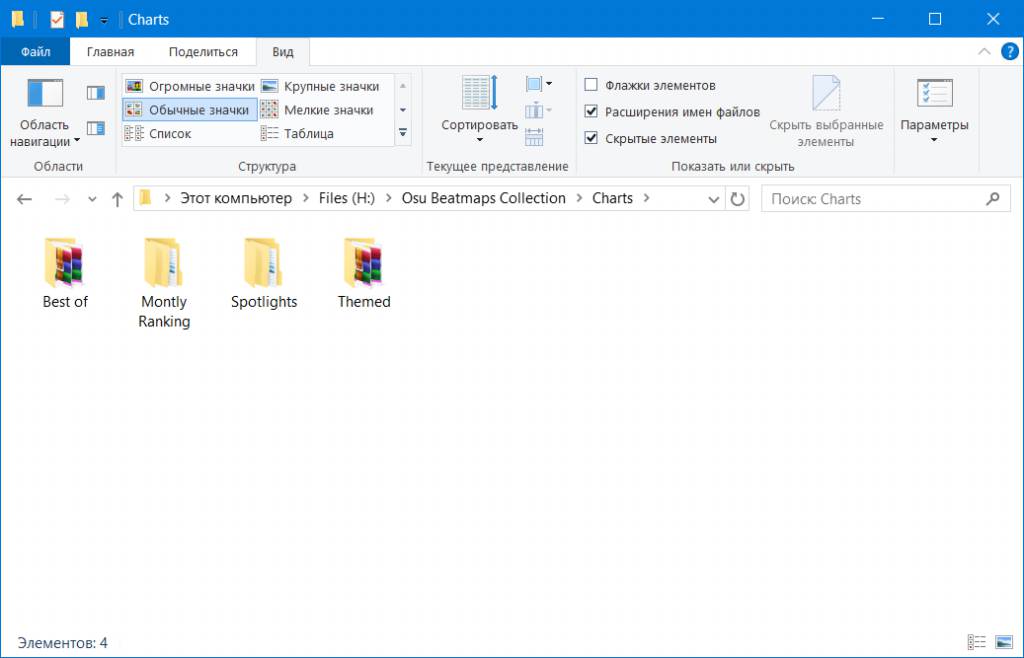Click the Up one level arrow

[117, 199]
